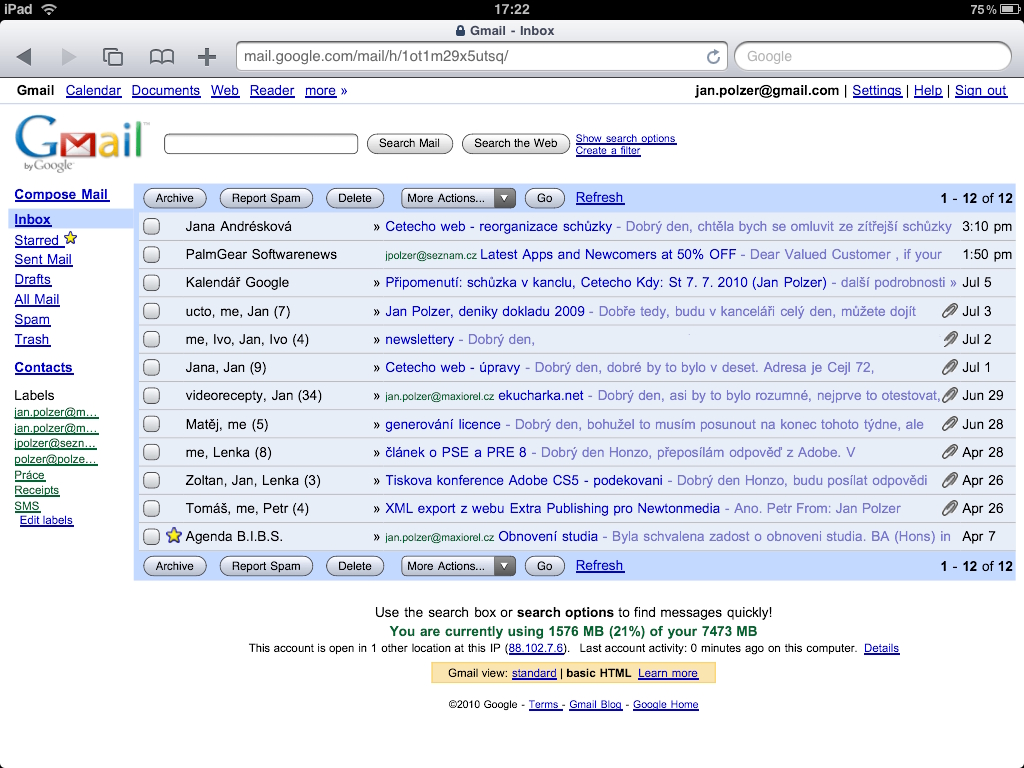Open the Documents app from the top bar

pyautogui.click(x=166, y=90)
